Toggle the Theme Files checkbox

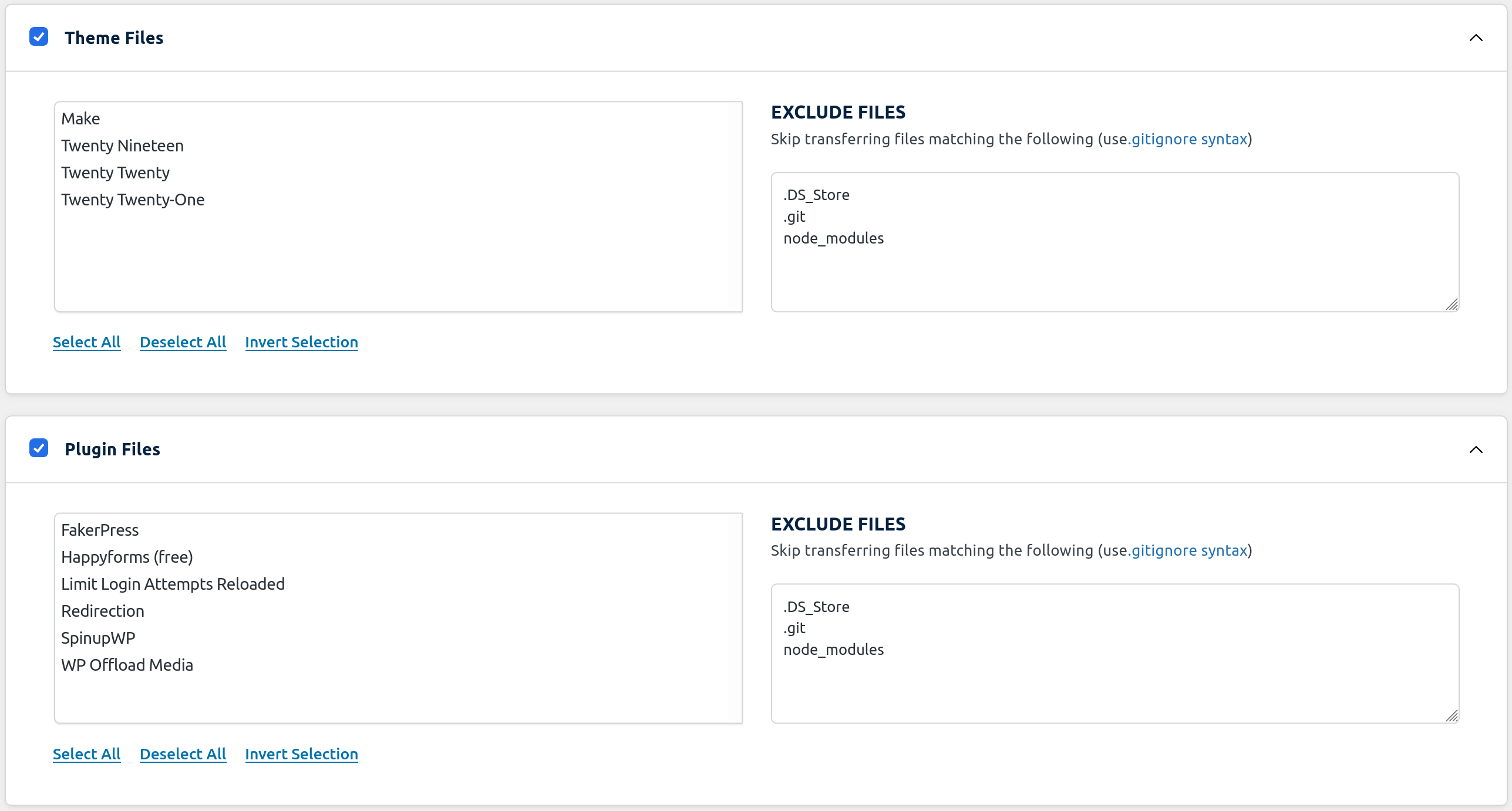tap(39, 37)
